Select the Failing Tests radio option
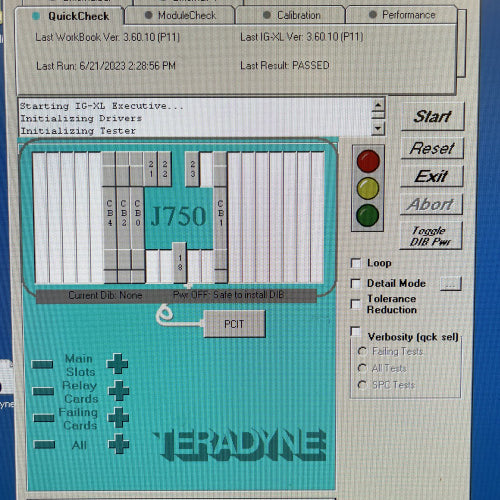The width and height of the screenshot is (500, 500). point(362,351)
